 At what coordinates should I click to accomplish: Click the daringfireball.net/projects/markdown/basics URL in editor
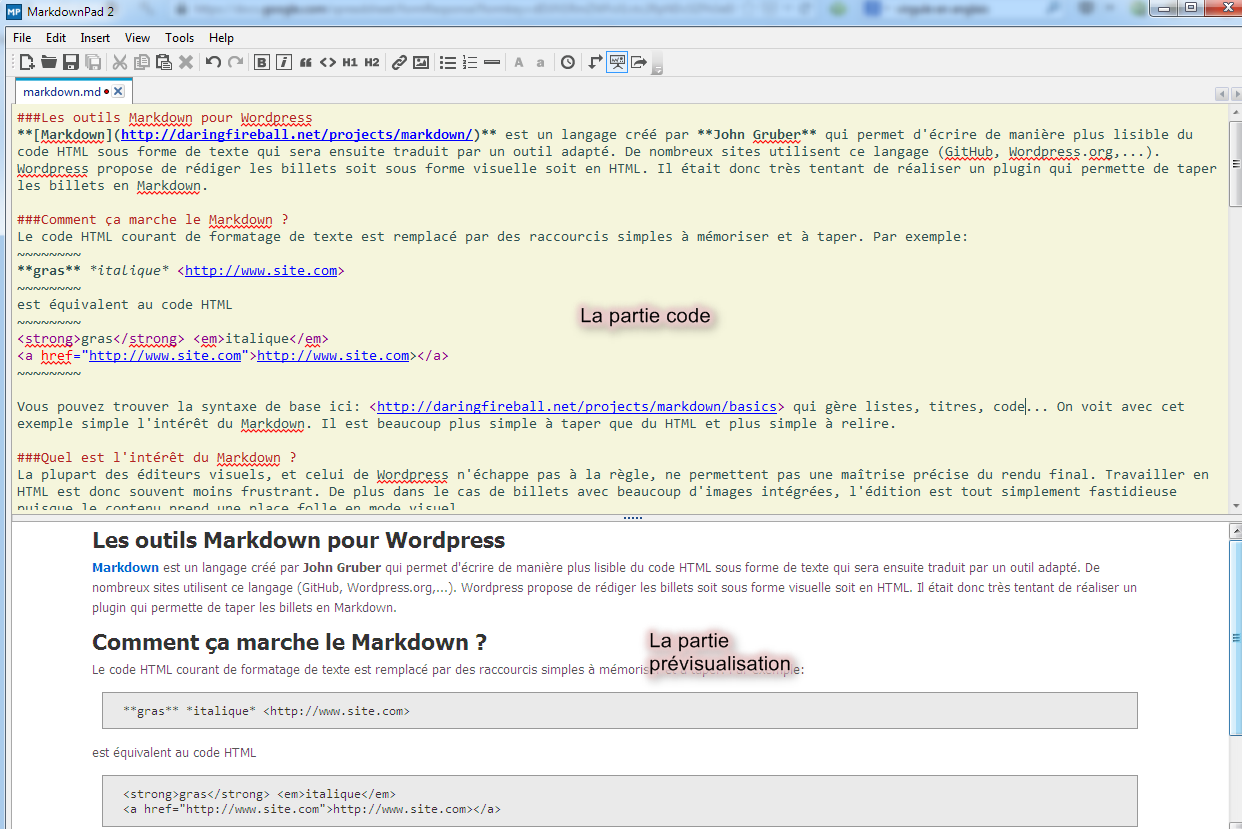[577, 407]
